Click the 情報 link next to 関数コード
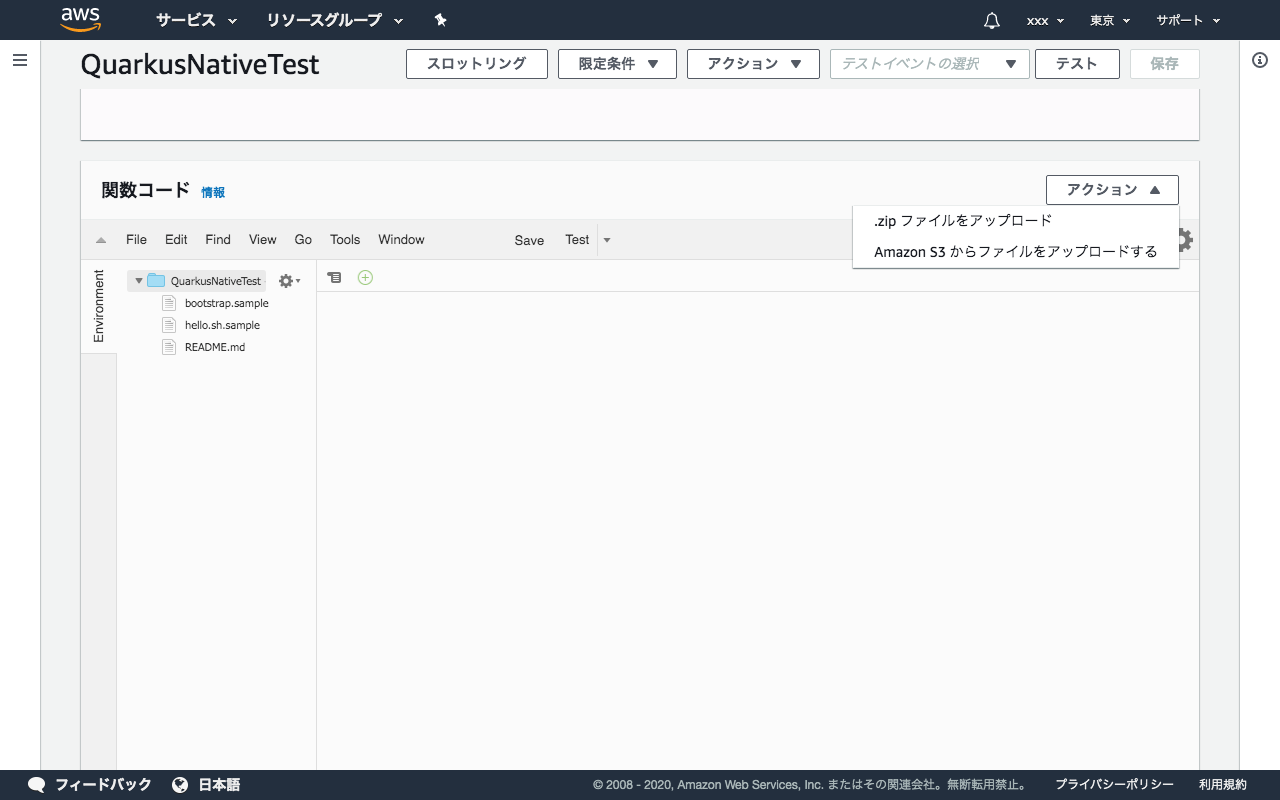The height and width of the screenshot is (800, 1280). 213,192
